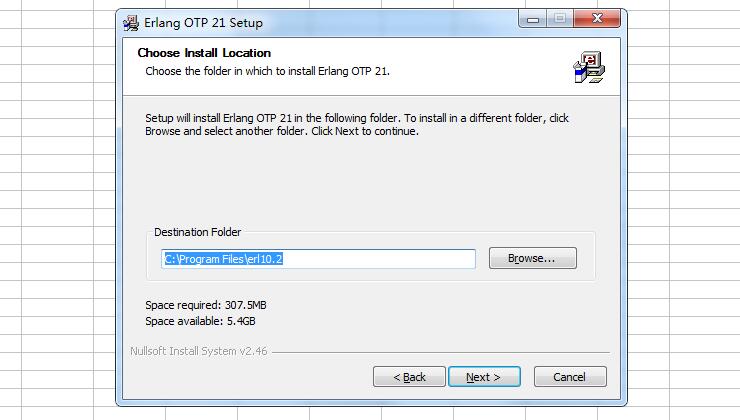Click the Setup will install Erlang paragraph
Image resolution: width=740 pixels, height=420 pixels.
pos(357,125)
